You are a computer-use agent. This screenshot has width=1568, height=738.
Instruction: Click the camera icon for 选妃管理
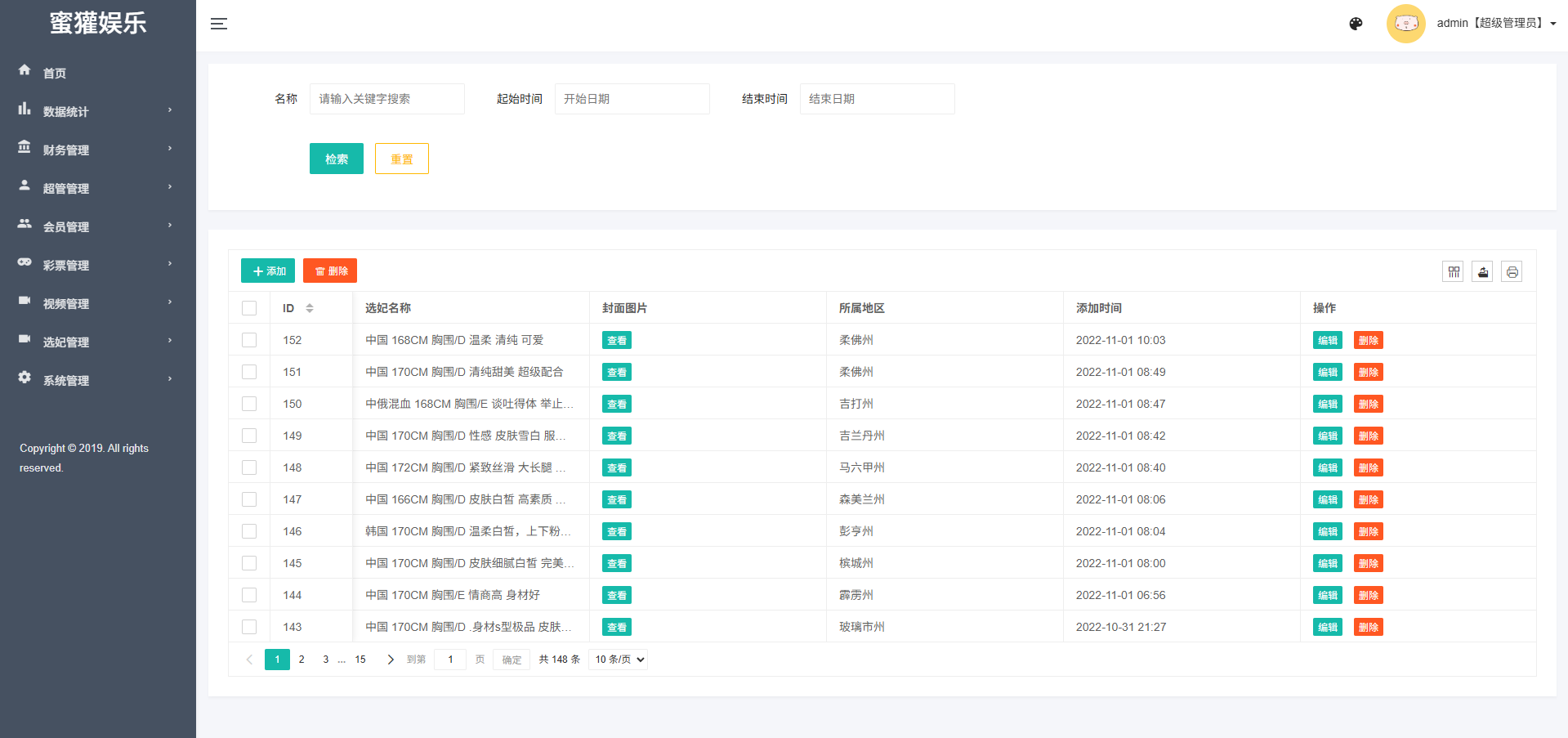(25, 339)
